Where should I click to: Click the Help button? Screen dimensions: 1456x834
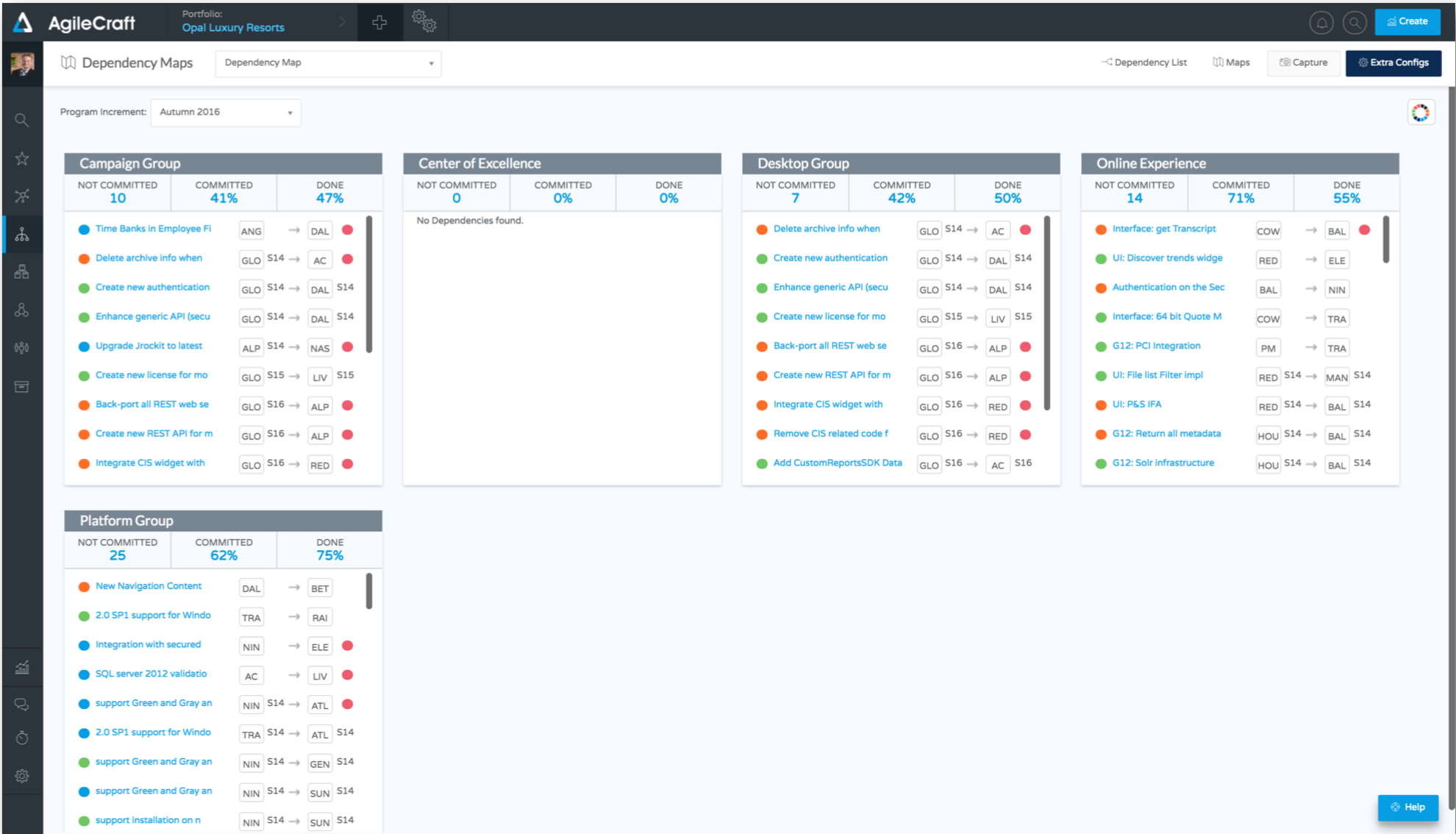click(1407, 807)
